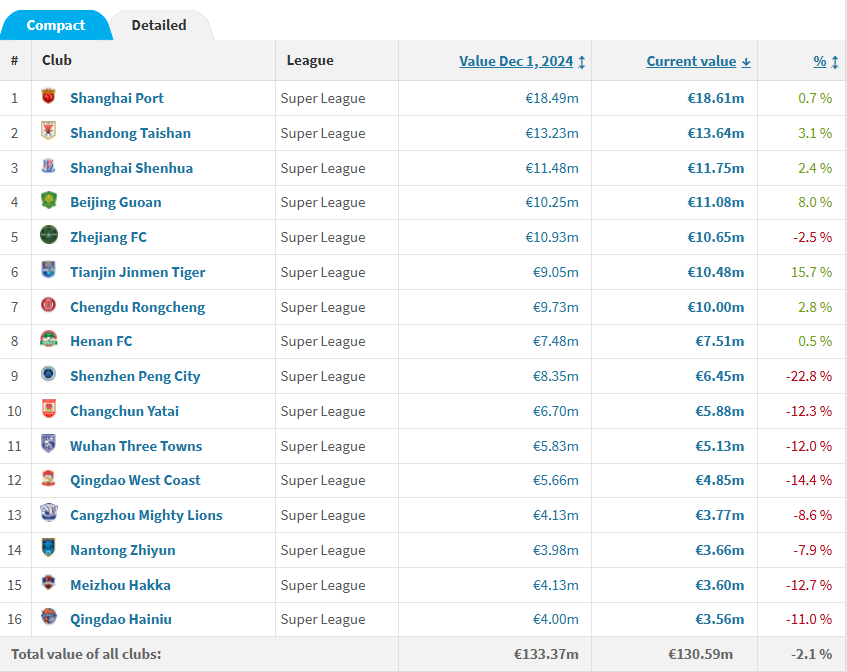
Task: Click current value €10.65m
Action: coord(715,238)
